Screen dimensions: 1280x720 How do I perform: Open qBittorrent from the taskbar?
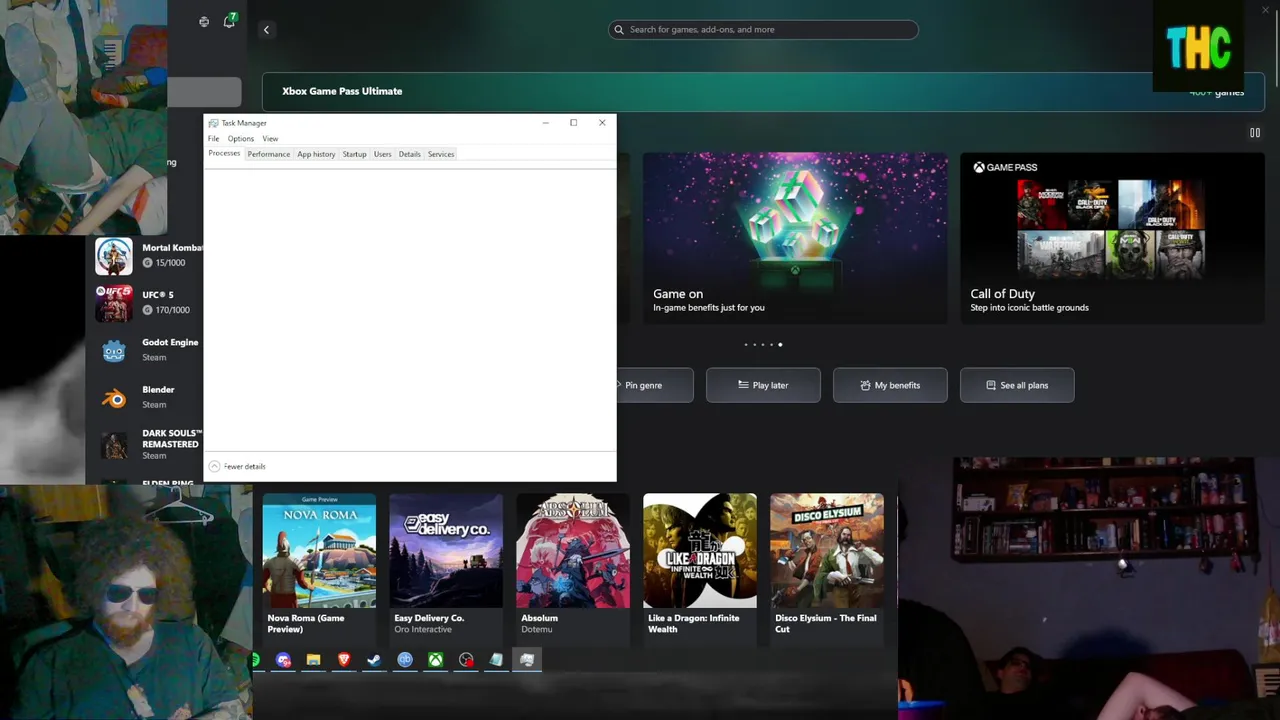tap(405, 660)
